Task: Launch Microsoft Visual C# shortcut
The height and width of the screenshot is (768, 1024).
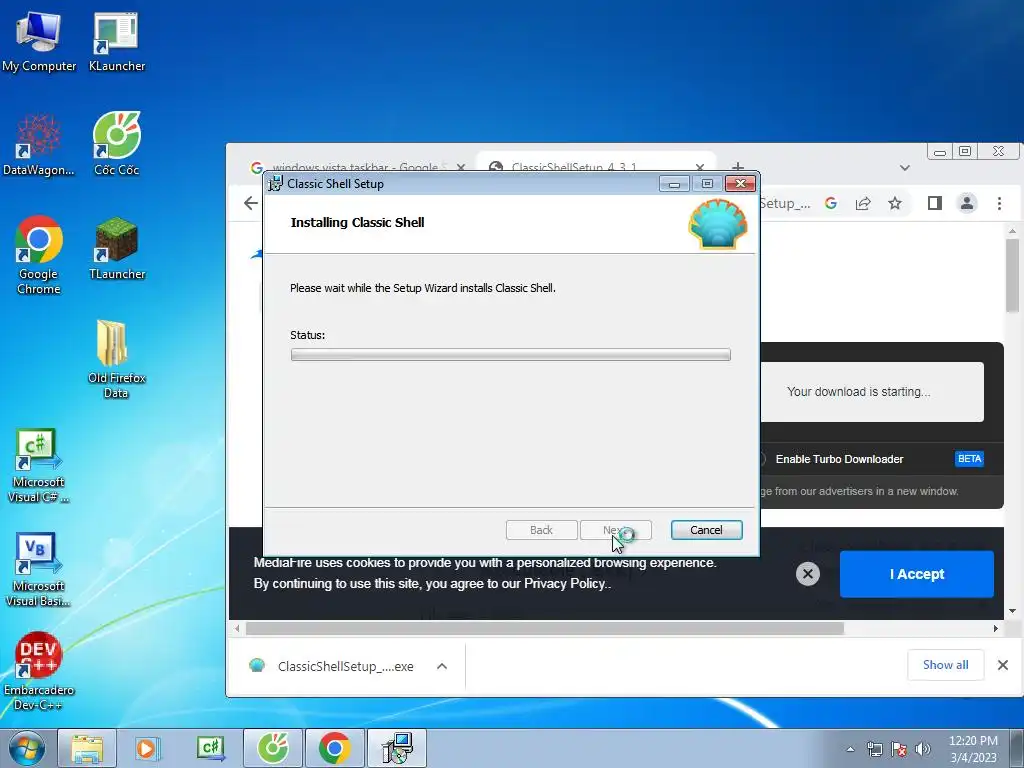Action: [38, 465]
